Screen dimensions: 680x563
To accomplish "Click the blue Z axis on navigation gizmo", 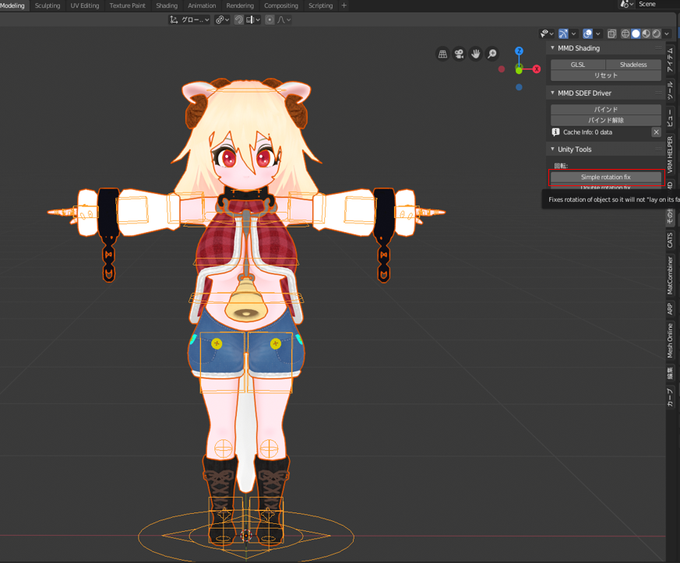I will click(519, 51).
